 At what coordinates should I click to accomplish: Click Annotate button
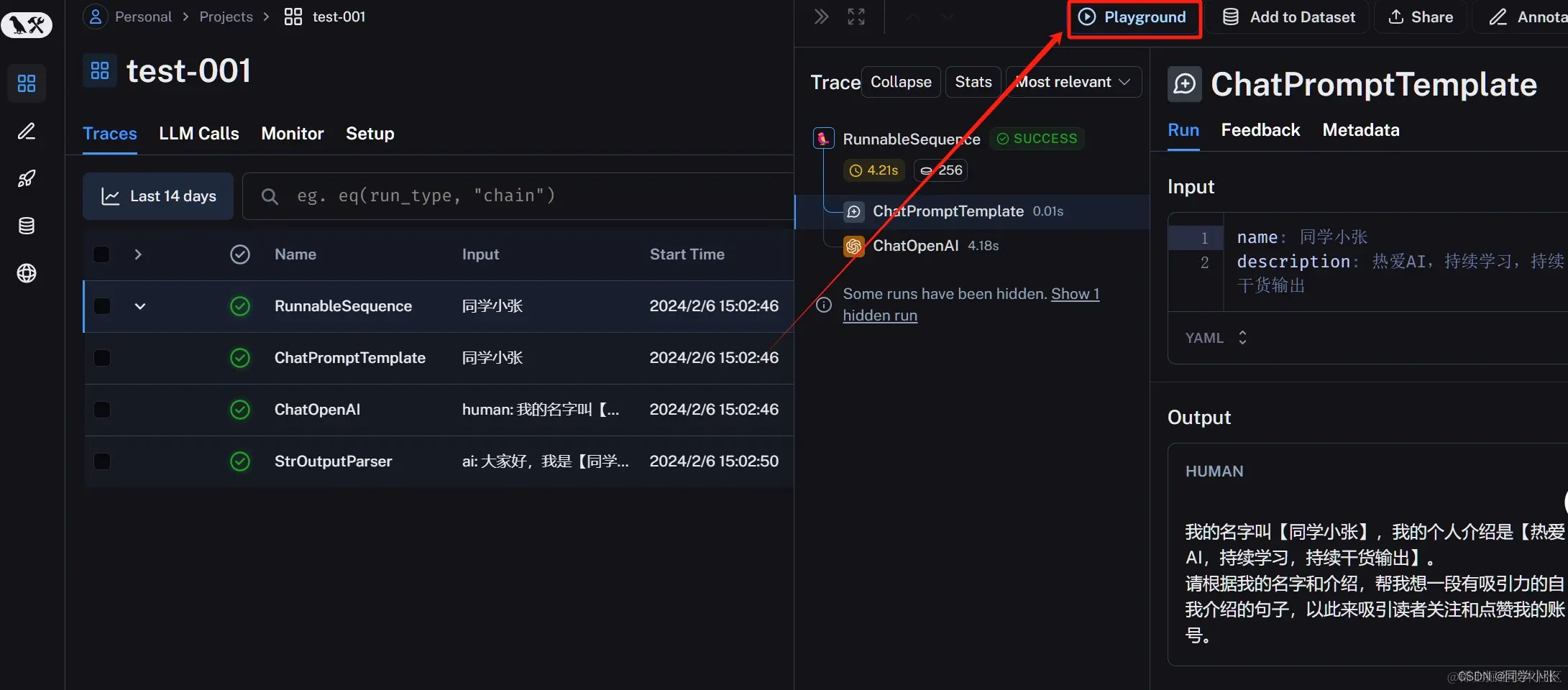[1521, 17]
